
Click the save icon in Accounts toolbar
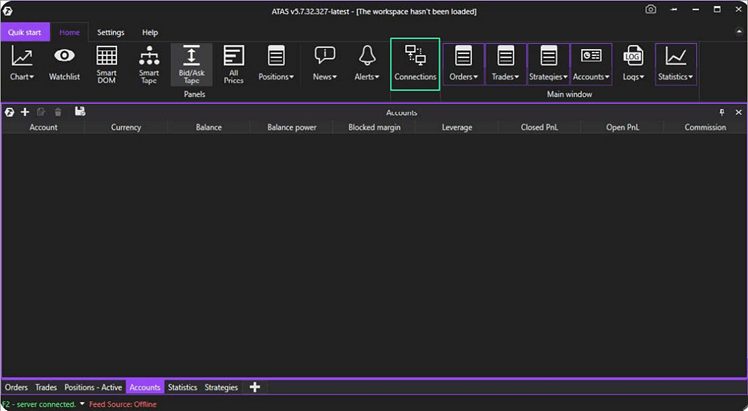point(80,112)
